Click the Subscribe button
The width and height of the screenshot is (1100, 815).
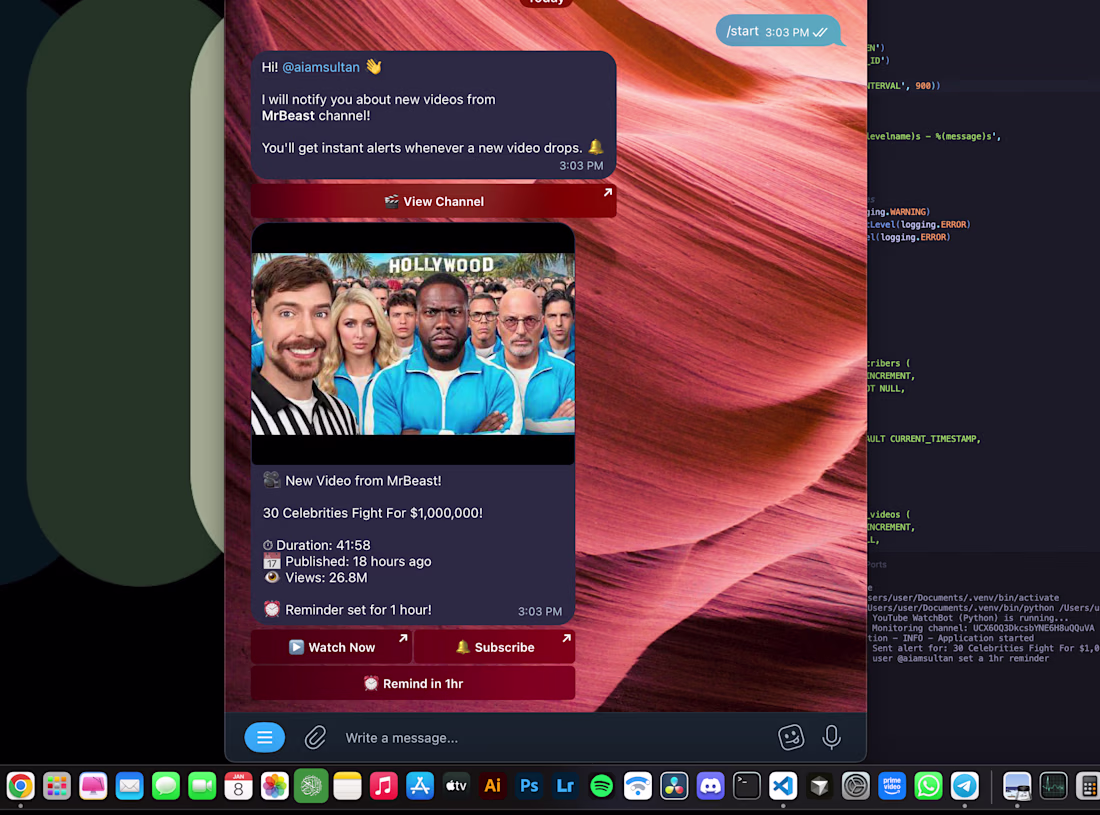pos(495,647)
